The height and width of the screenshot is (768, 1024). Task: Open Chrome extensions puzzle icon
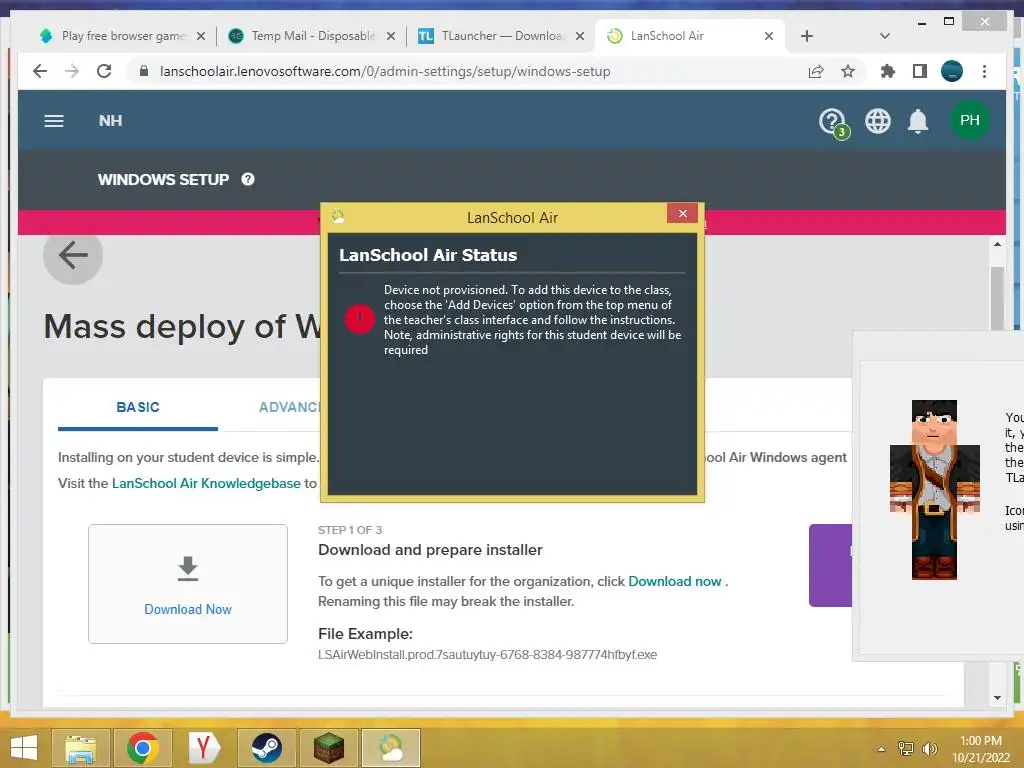(x=888, y=71)
